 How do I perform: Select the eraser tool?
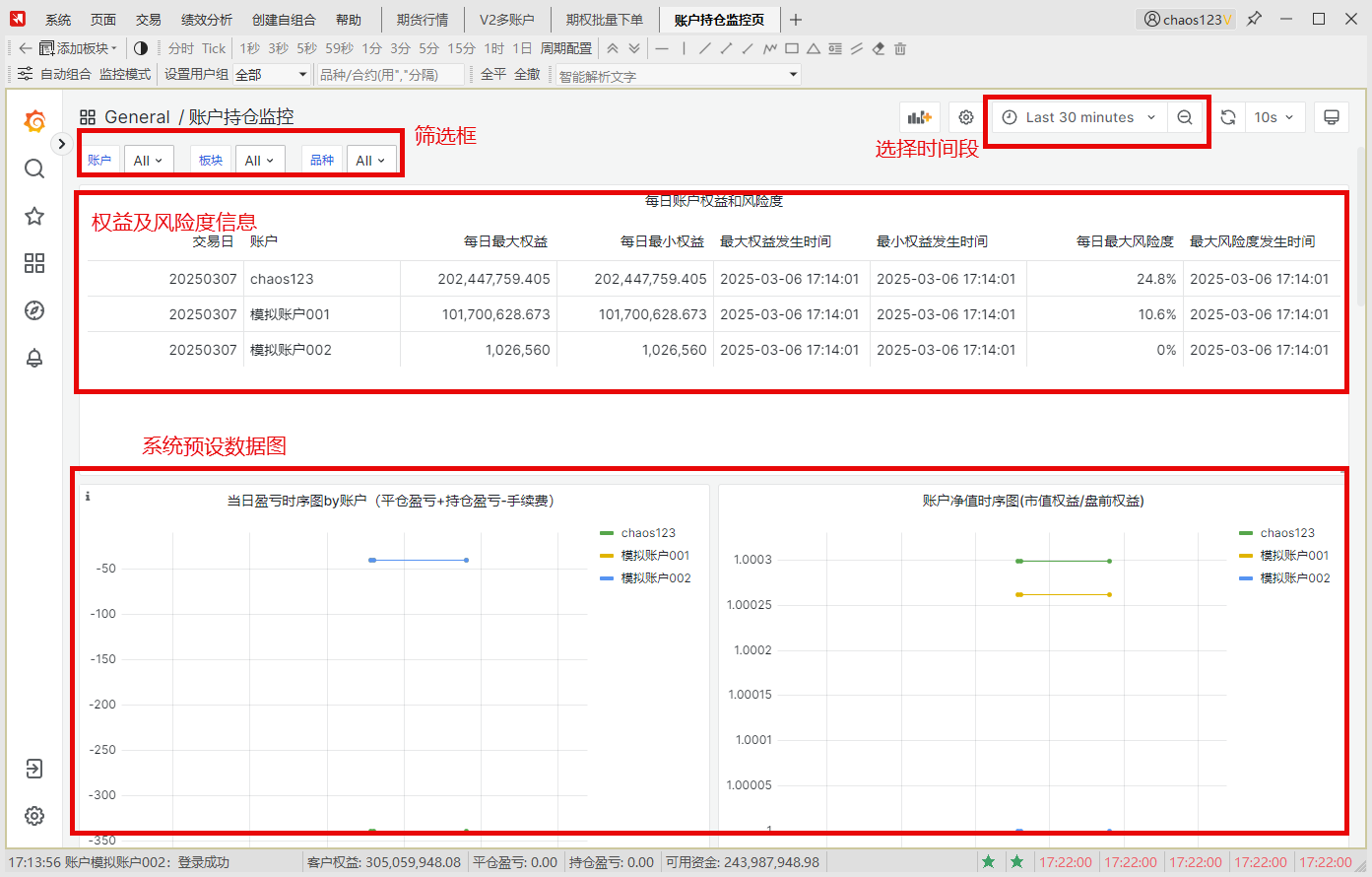[x=879, y=48]
